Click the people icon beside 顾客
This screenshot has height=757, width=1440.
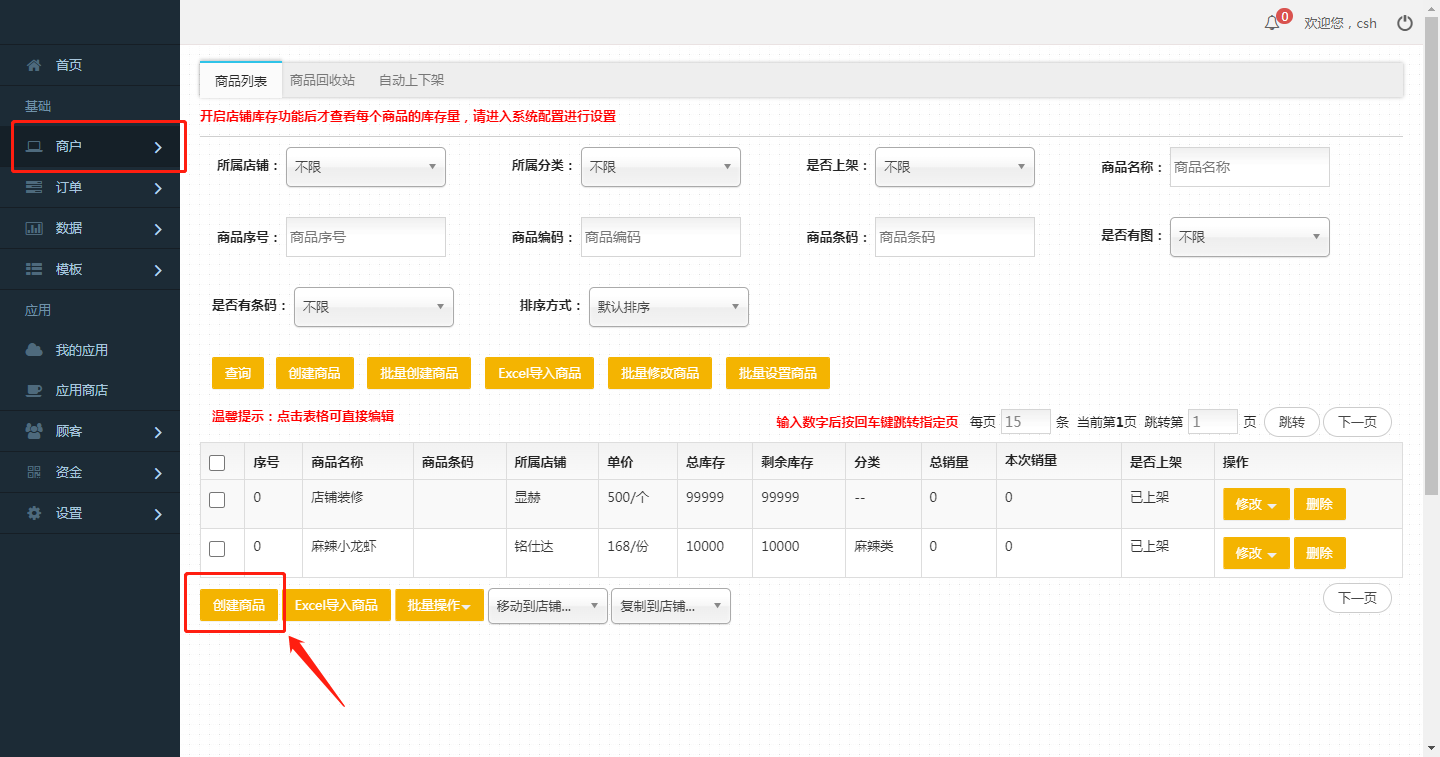click(x=34, y=432)
